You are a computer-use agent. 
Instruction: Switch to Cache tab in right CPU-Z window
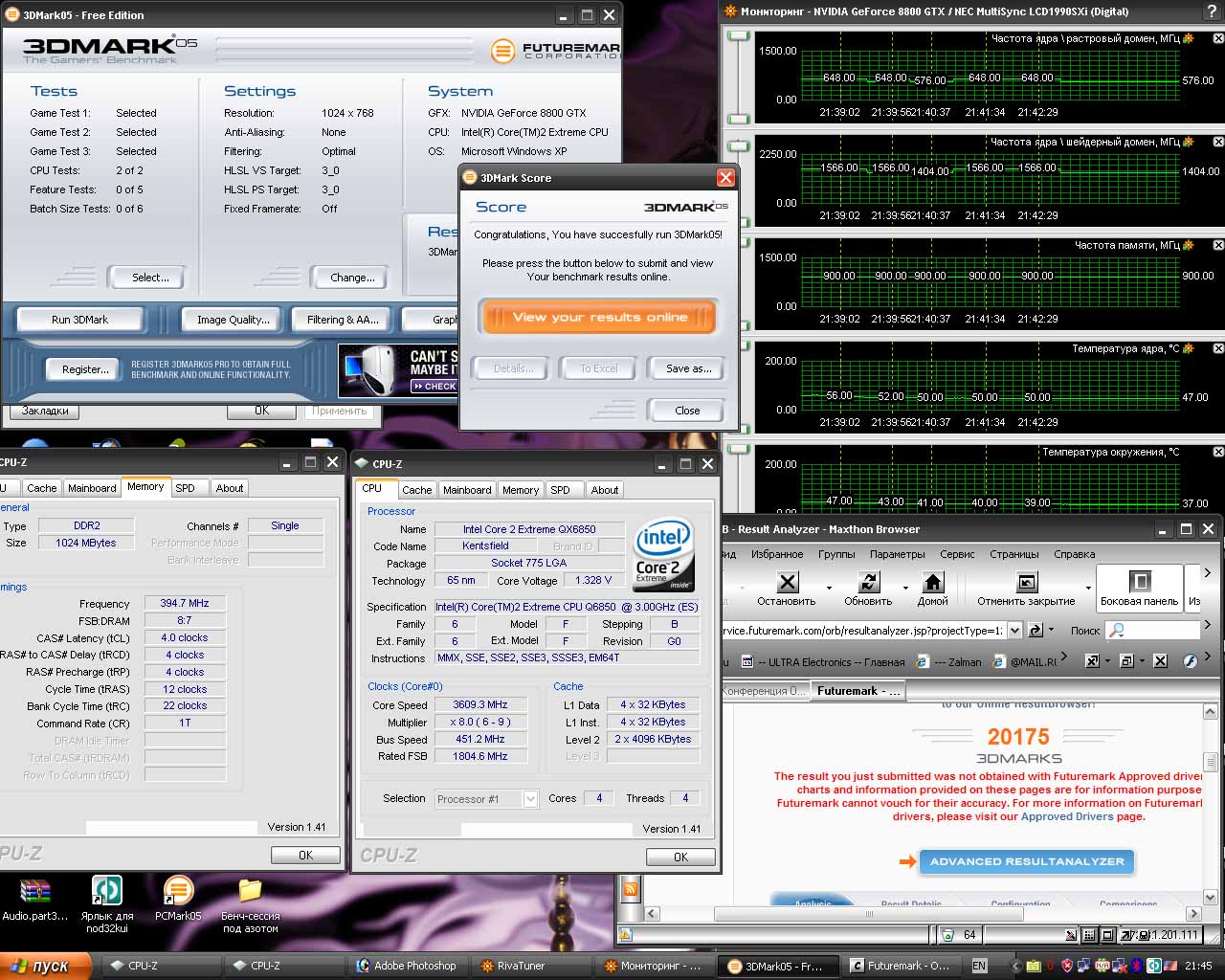[416, 489]
